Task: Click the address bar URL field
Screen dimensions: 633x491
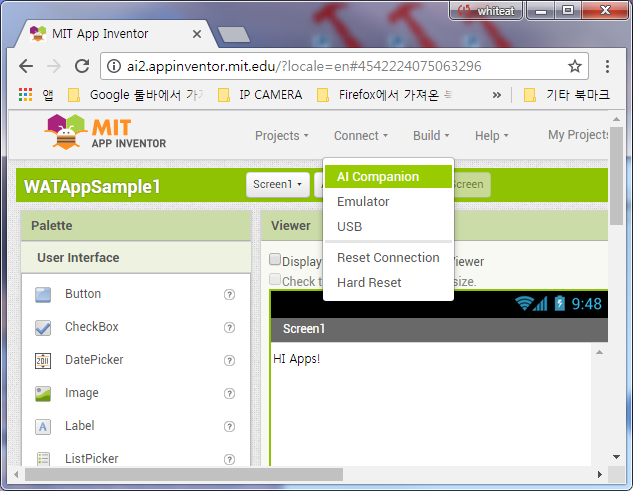Action: click(344, 66)
